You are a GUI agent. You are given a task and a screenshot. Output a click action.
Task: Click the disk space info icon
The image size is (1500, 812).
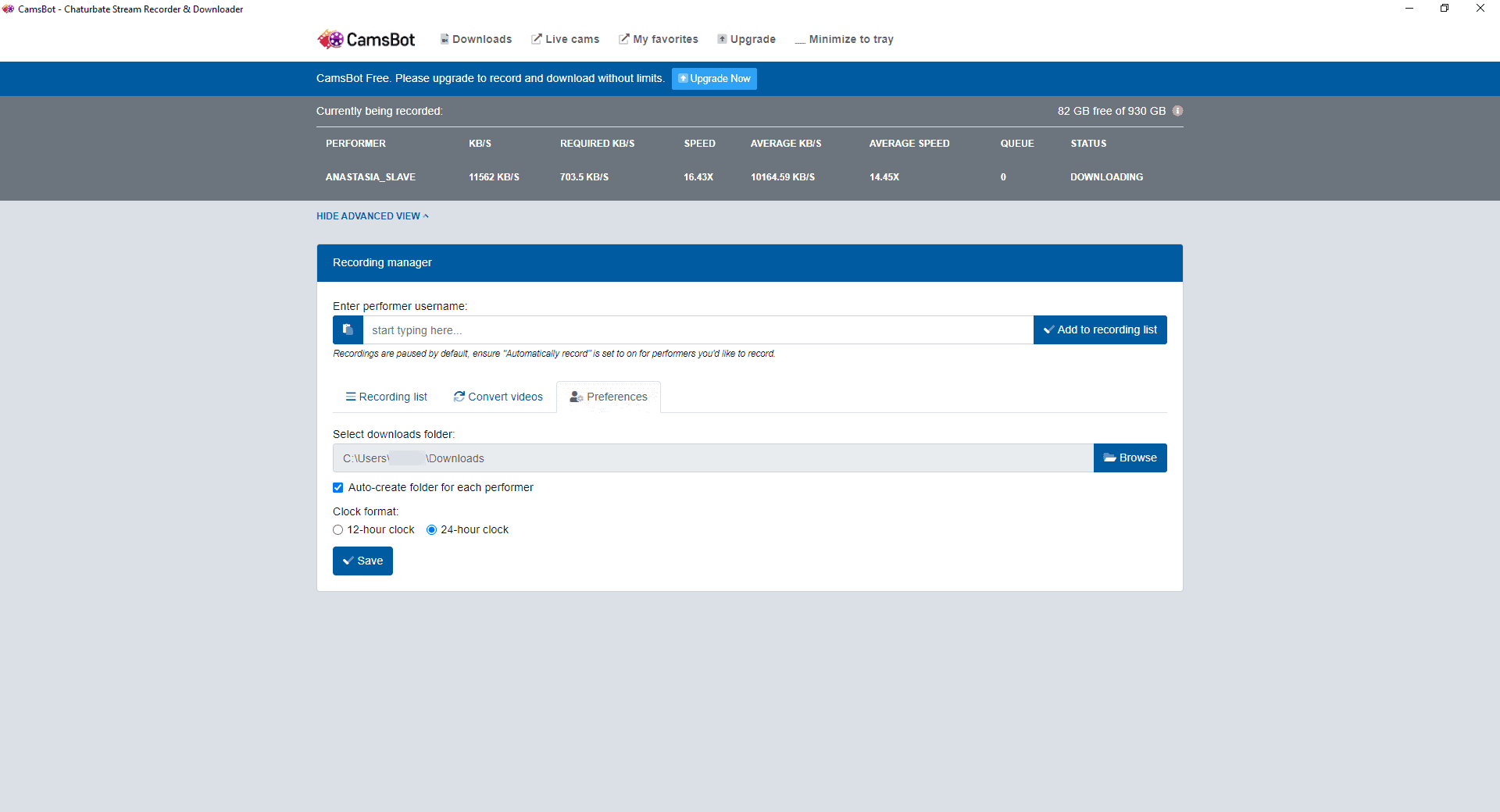pyautogui.click(x=1177, y=111)
